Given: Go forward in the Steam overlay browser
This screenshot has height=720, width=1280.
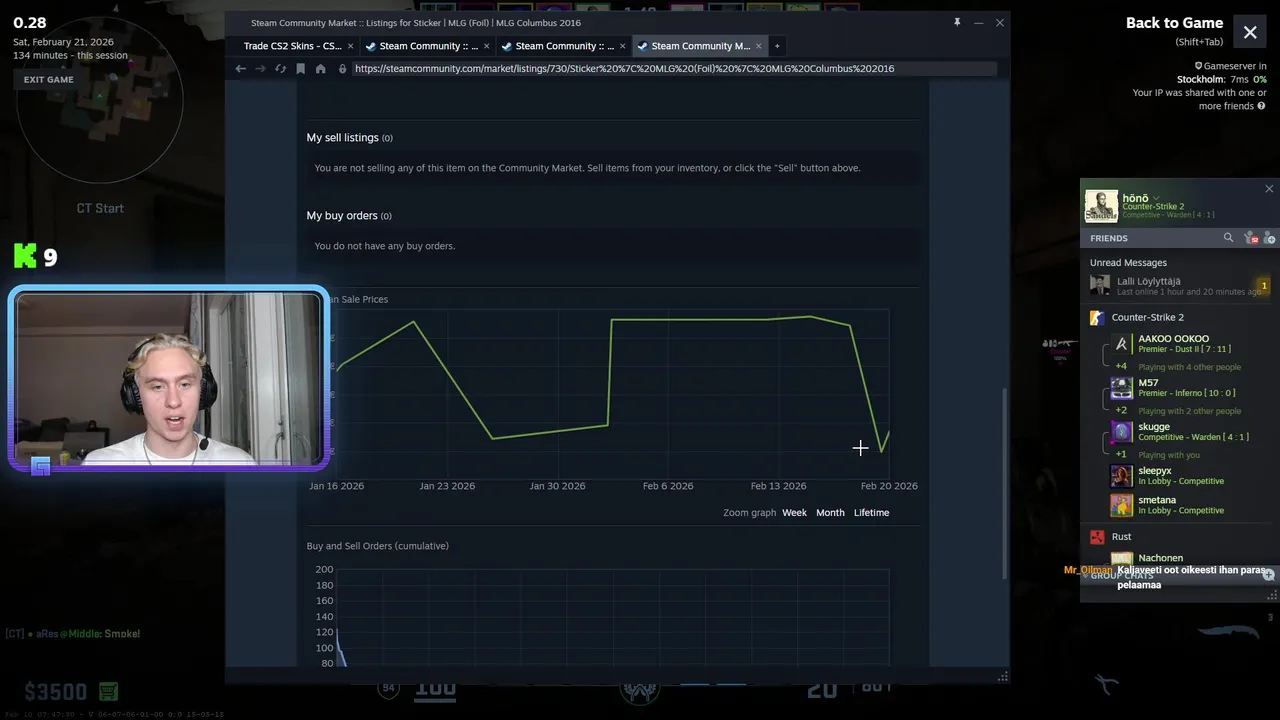Looking at the screenshot, I should click(x=260, y=69).
